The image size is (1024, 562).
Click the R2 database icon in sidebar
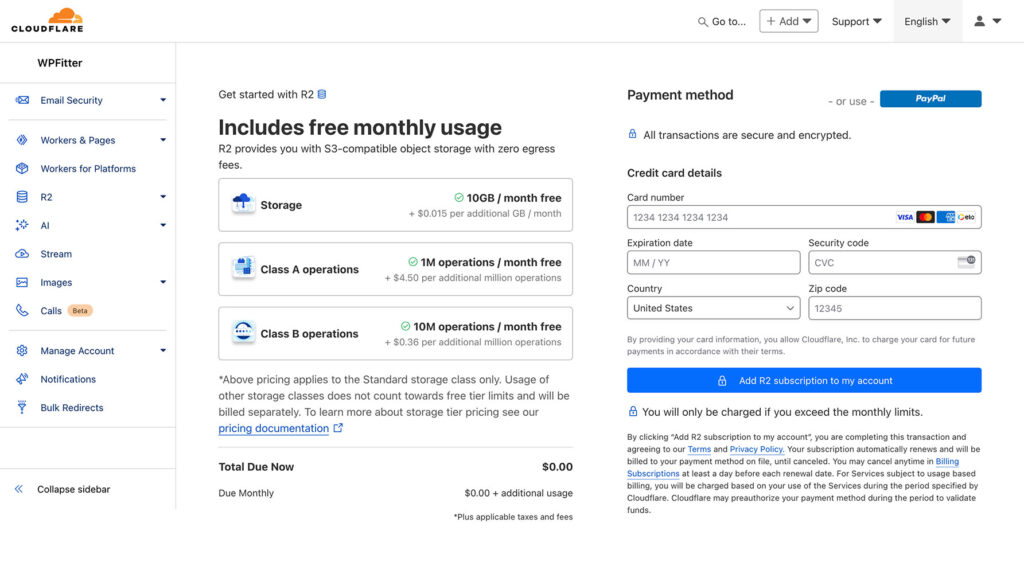tap(22, 198)
